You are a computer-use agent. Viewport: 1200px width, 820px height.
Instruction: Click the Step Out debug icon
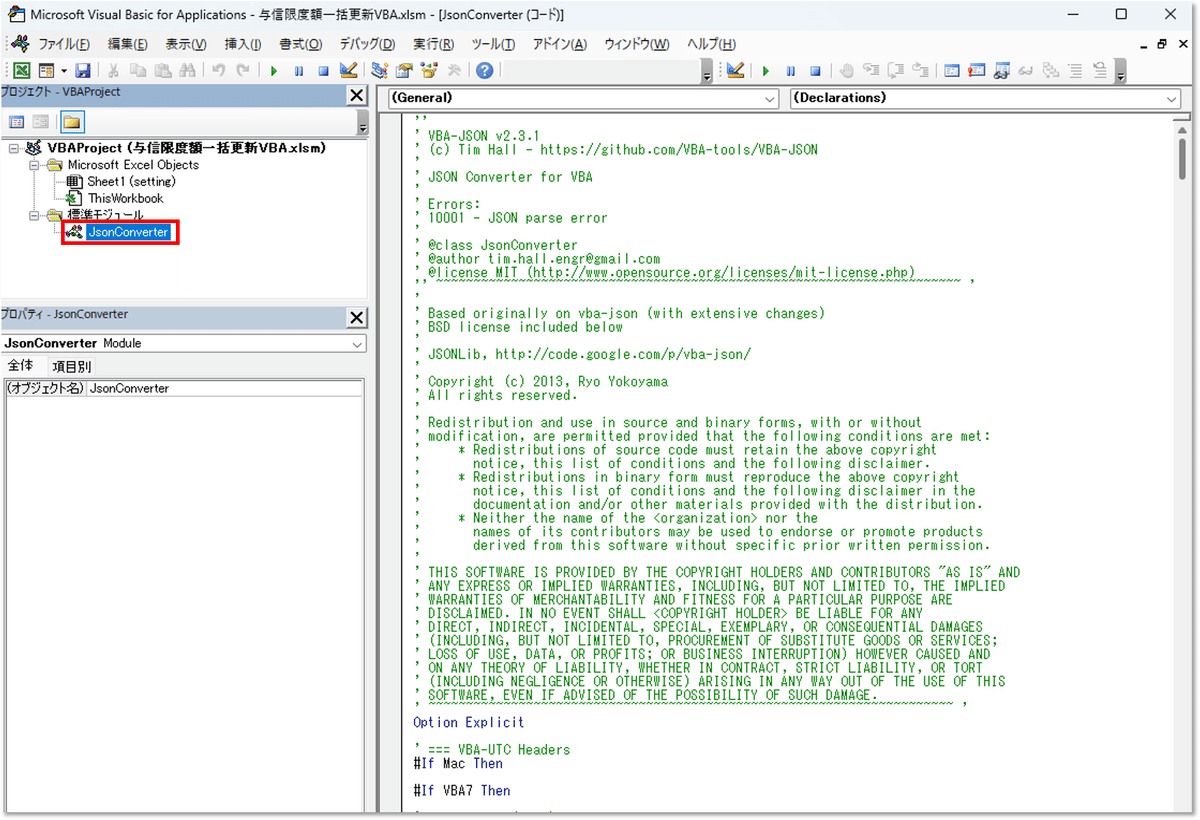click(x=920, y=71)
